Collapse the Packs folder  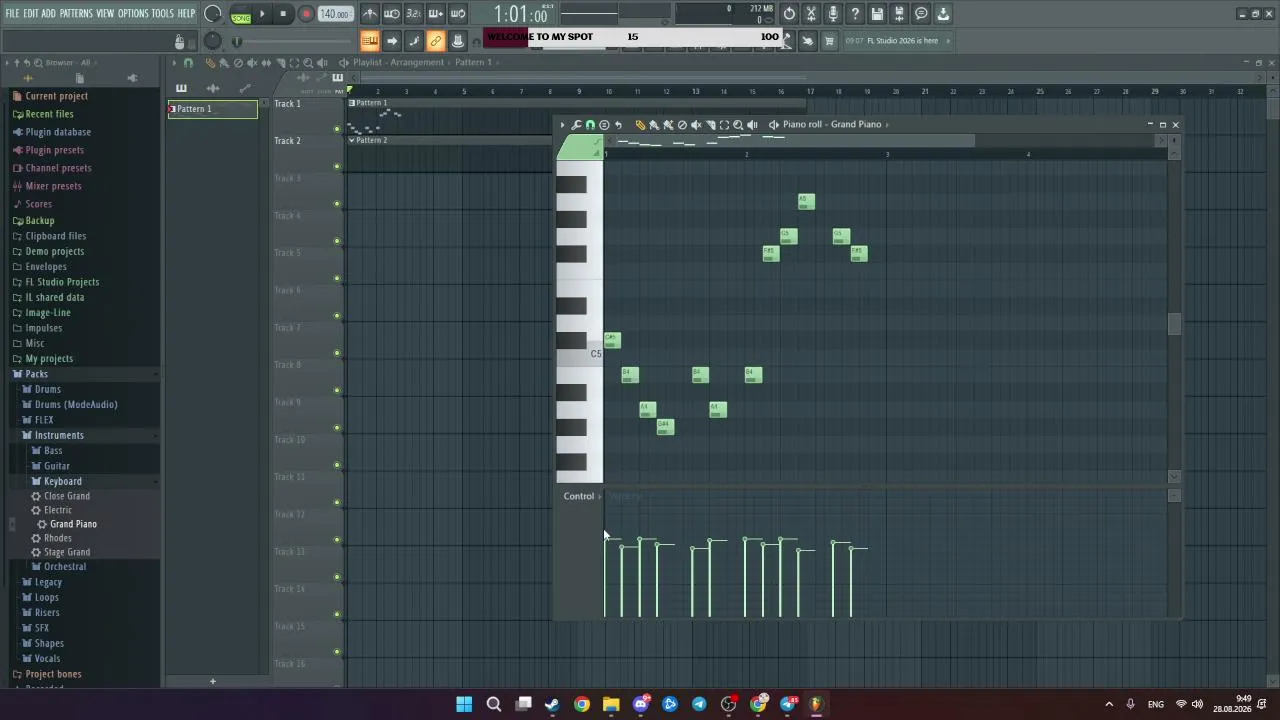pyautogui.click(x=36, y=374)
